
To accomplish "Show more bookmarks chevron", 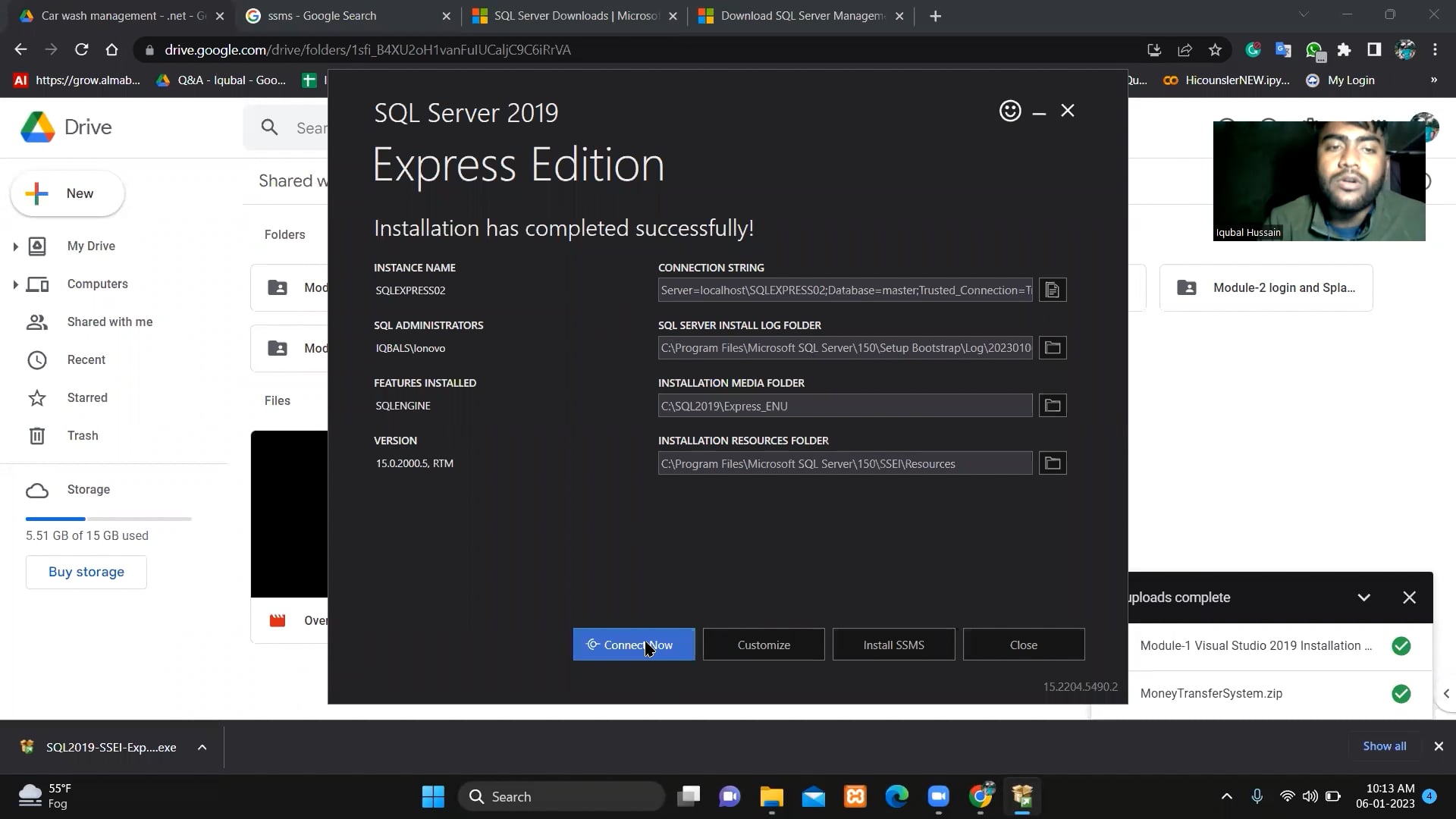I will [1433, 80].
